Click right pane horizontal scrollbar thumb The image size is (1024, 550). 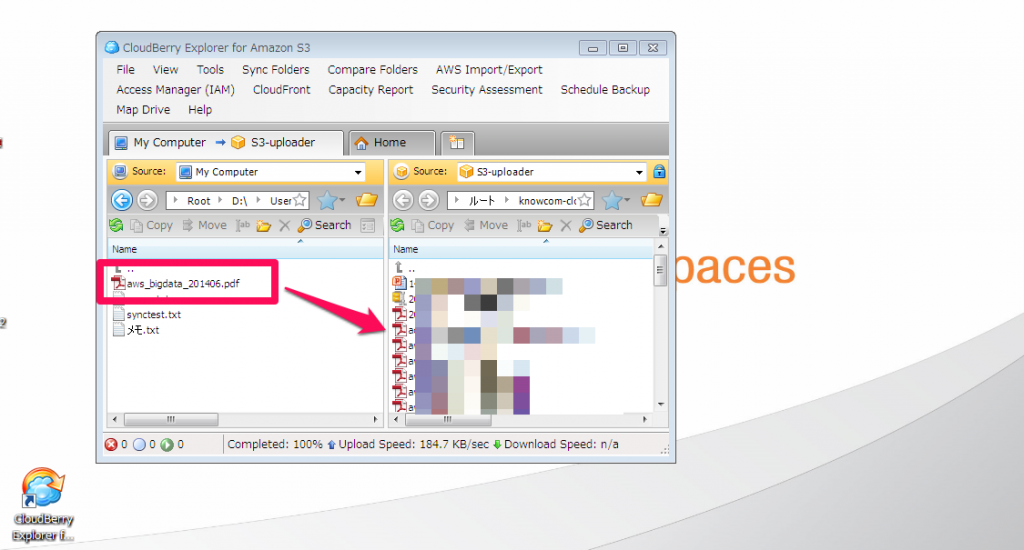(x=447, y=419)
